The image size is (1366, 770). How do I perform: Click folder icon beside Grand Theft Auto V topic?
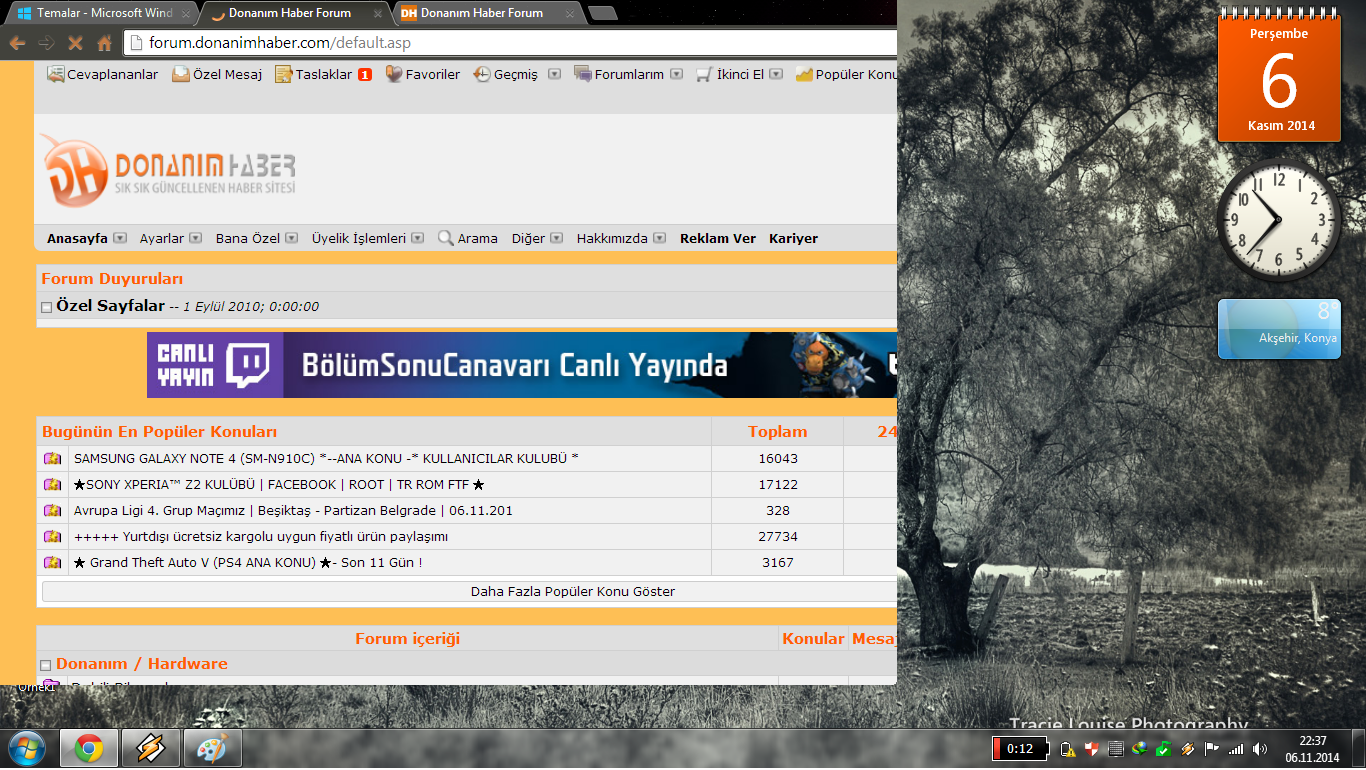[52, 562]
